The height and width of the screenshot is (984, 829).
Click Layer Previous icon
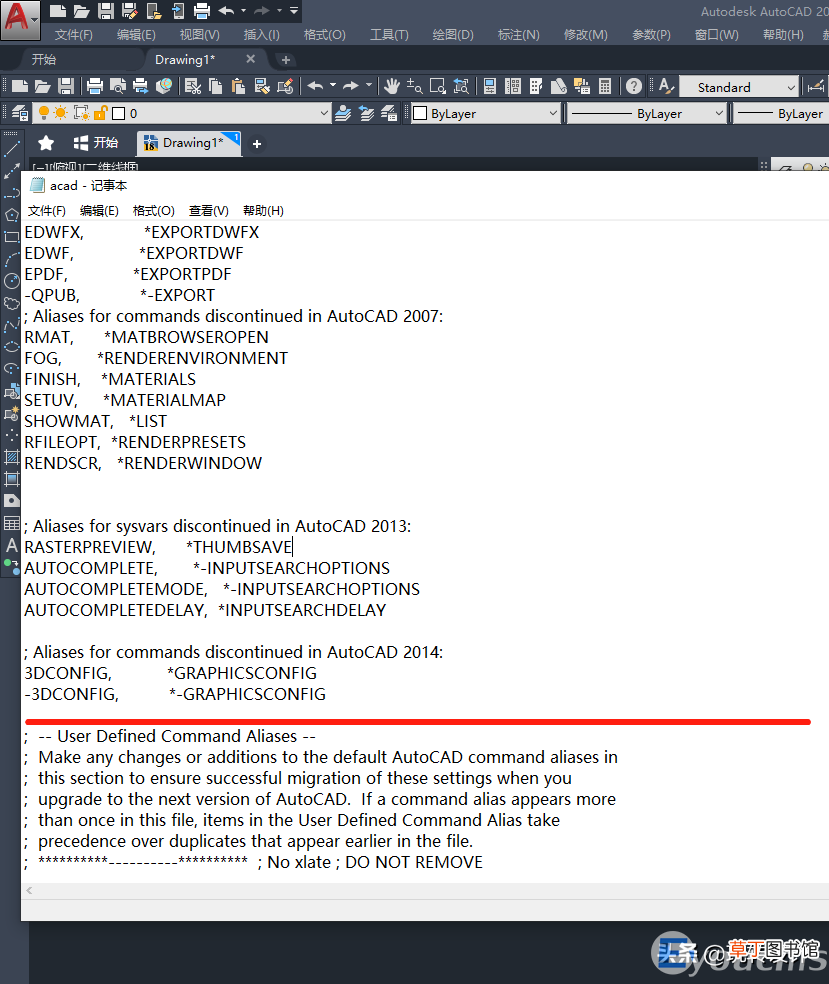(366, 113)
